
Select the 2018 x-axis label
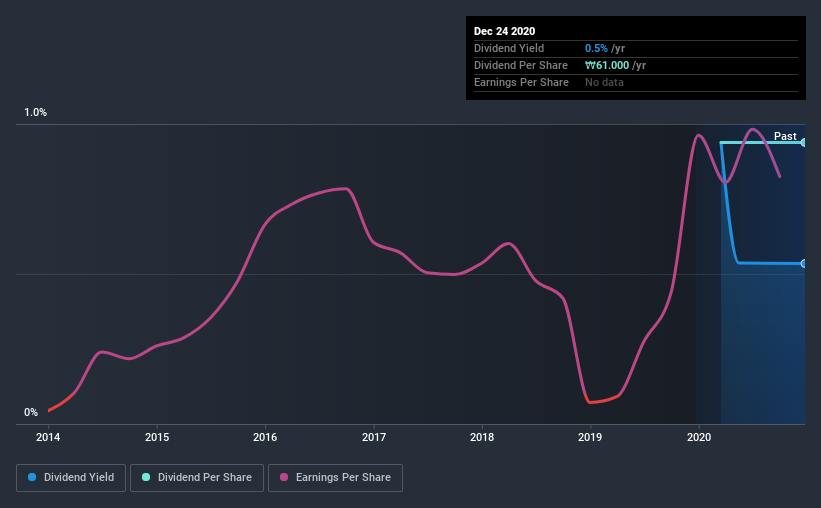coord(482,437)
